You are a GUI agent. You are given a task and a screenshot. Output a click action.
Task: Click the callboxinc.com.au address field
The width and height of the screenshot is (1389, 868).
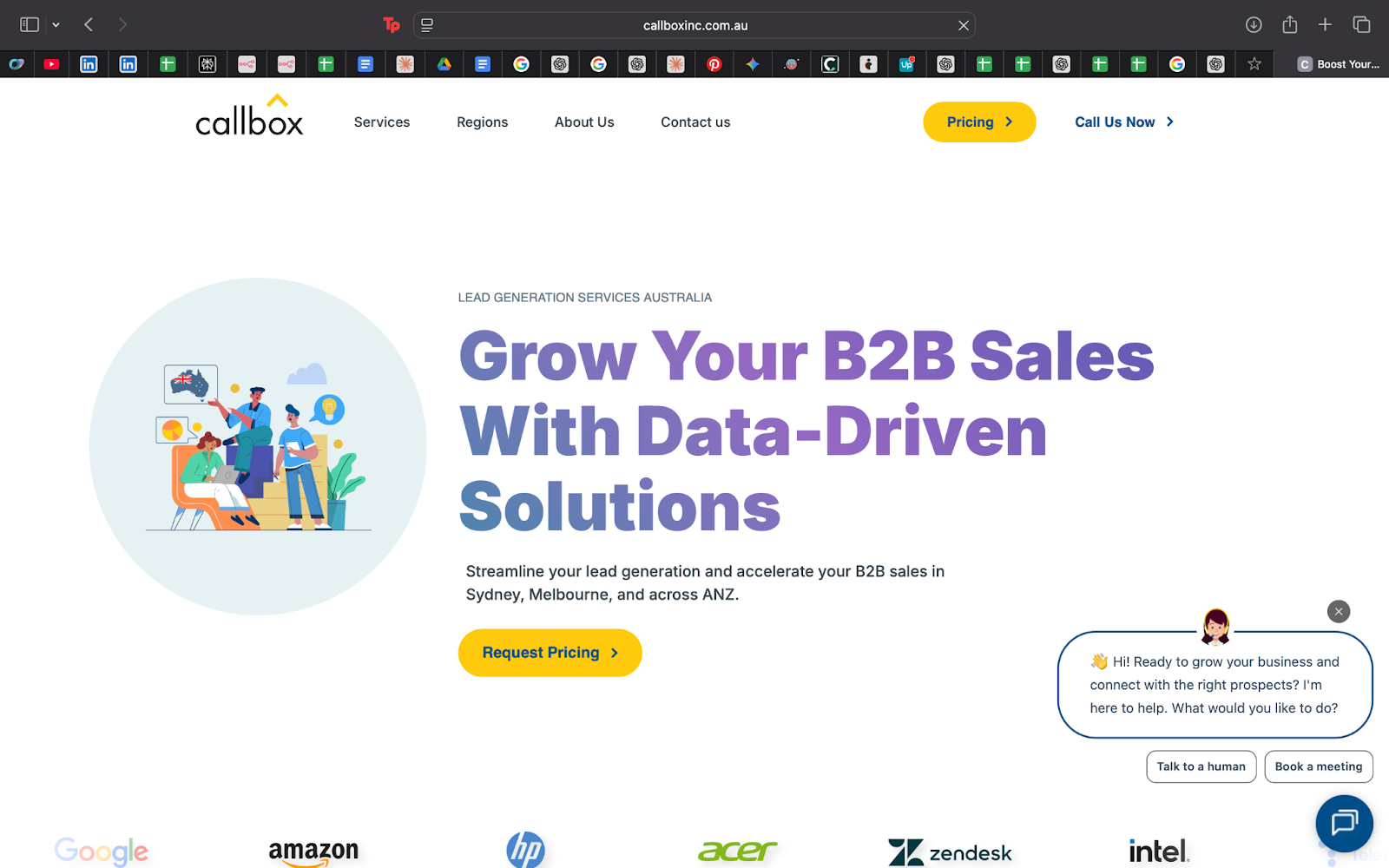tap(694, 25)
